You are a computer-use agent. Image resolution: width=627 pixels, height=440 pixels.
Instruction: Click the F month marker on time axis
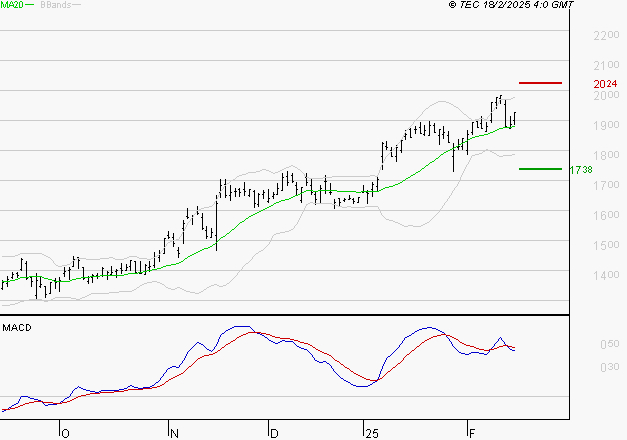472,433
